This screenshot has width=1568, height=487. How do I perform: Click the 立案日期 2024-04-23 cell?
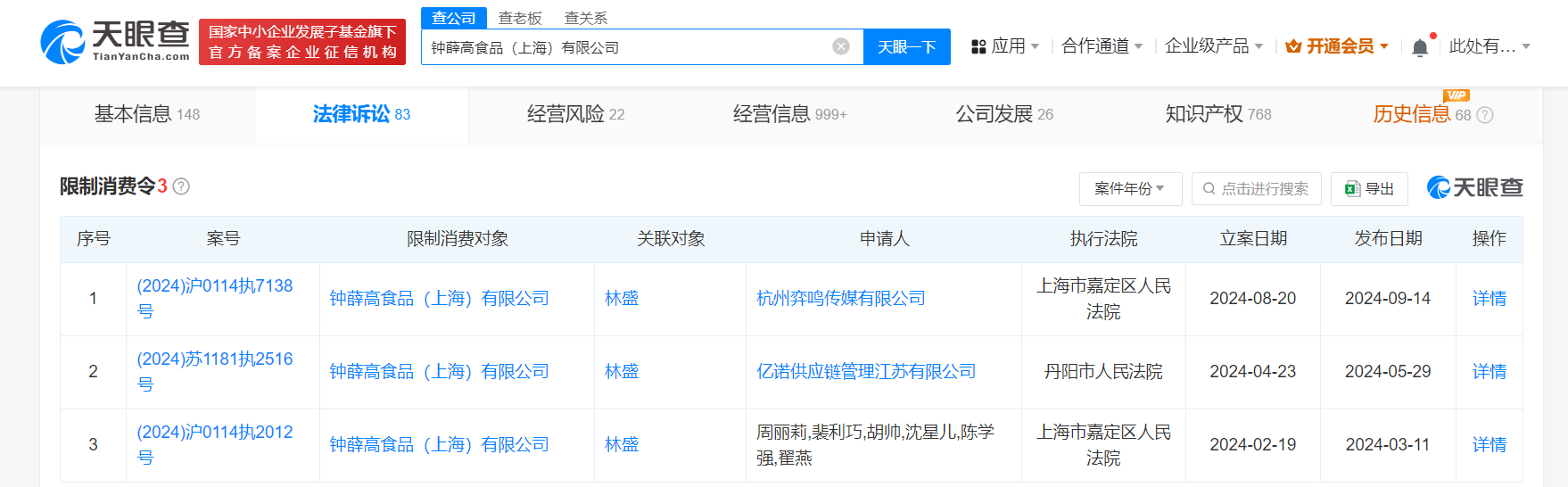[1253, 372]
